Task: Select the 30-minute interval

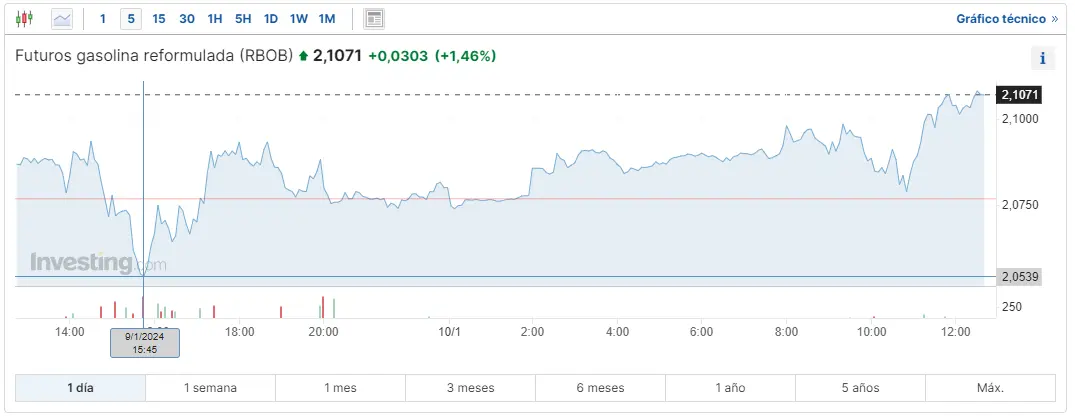Action: (187, 18)
